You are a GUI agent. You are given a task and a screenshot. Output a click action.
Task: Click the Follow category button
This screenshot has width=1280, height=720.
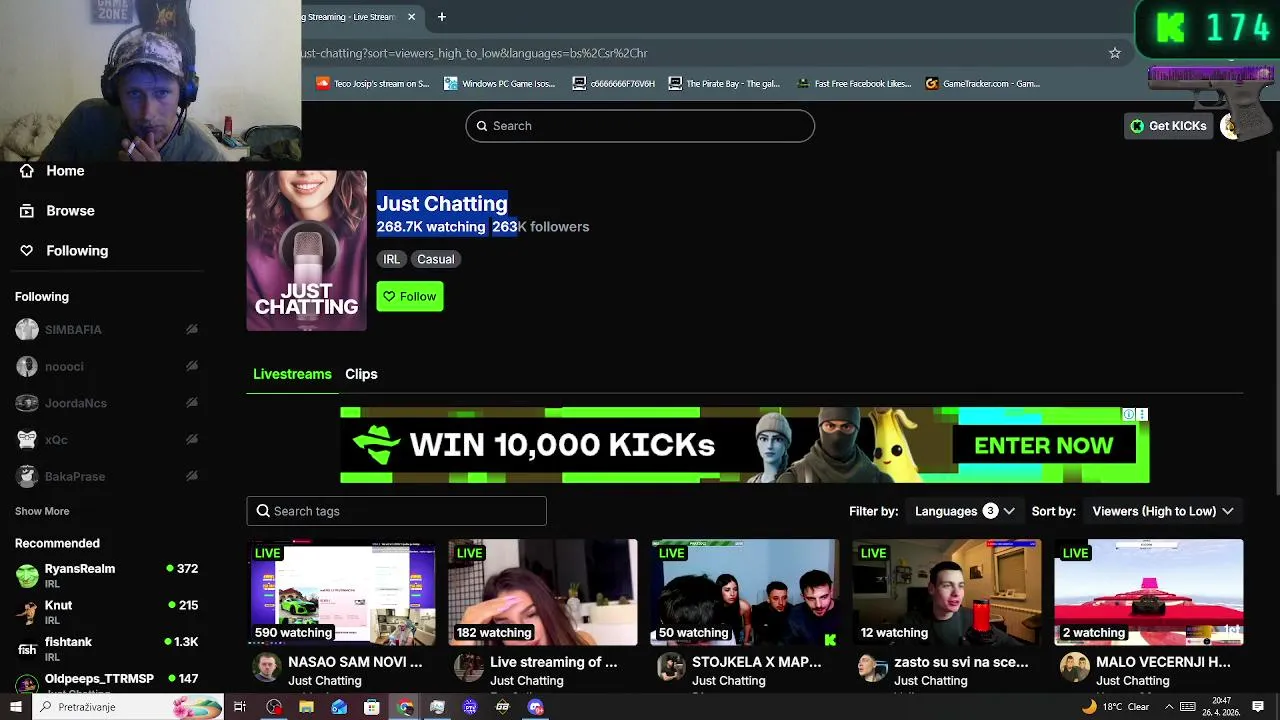[x=410, y=296]
